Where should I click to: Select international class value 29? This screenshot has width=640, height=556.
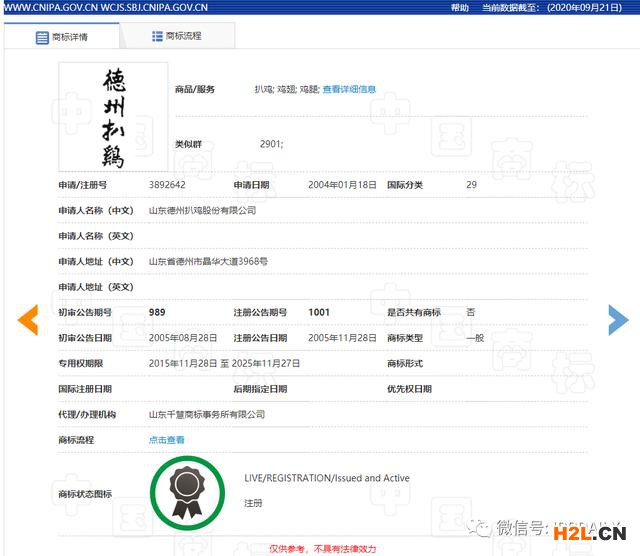(x=471, y=185)
